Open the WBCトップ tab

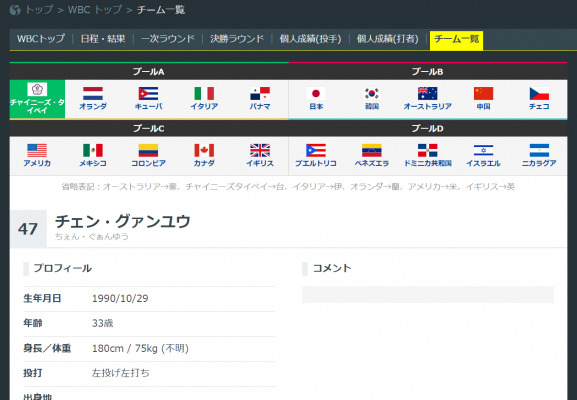coord(41,39)
